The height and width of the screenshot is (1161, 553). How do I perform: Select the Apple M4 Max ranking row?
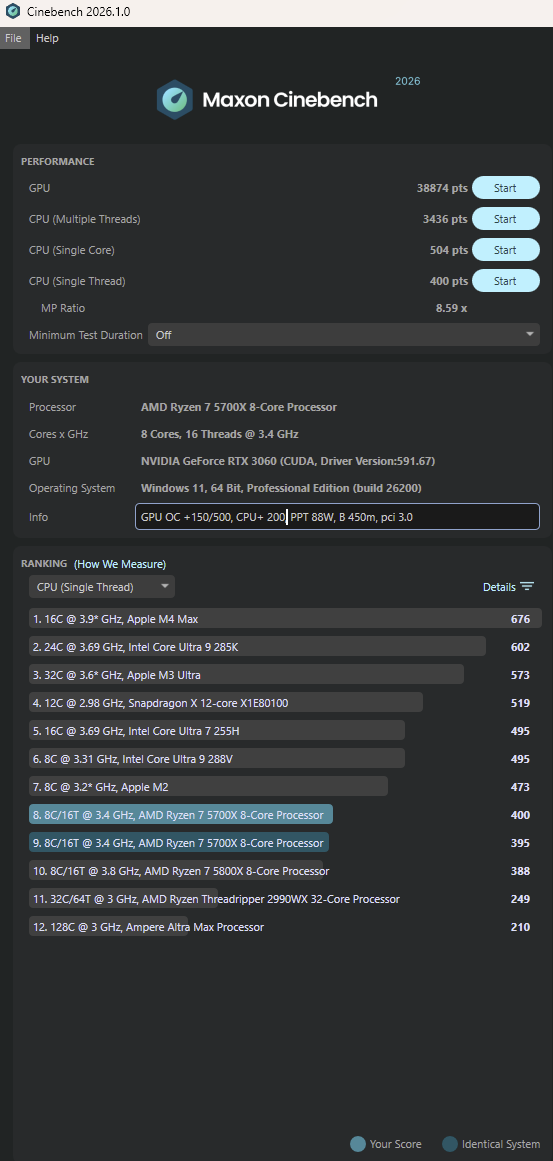(x=285, y=618)
